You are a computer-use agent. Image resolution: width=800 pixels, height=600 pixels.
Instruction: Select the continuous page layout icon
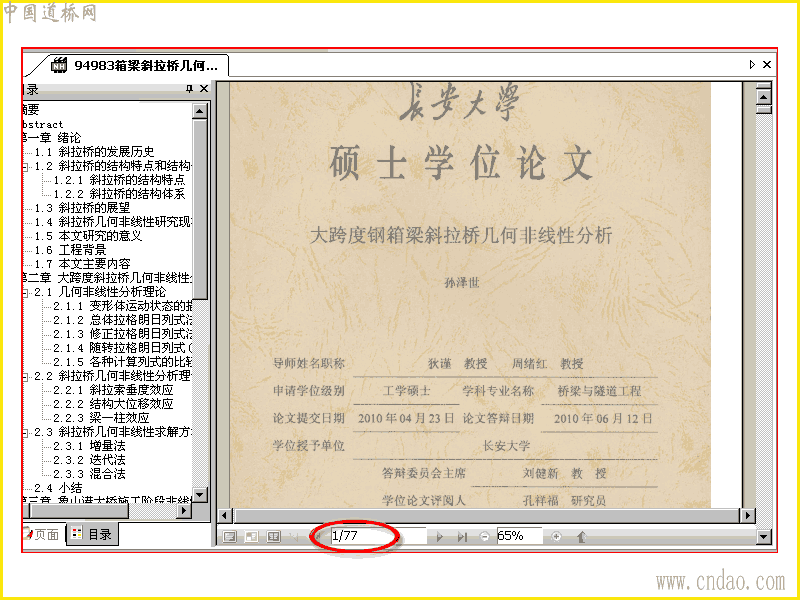[252, 537]
